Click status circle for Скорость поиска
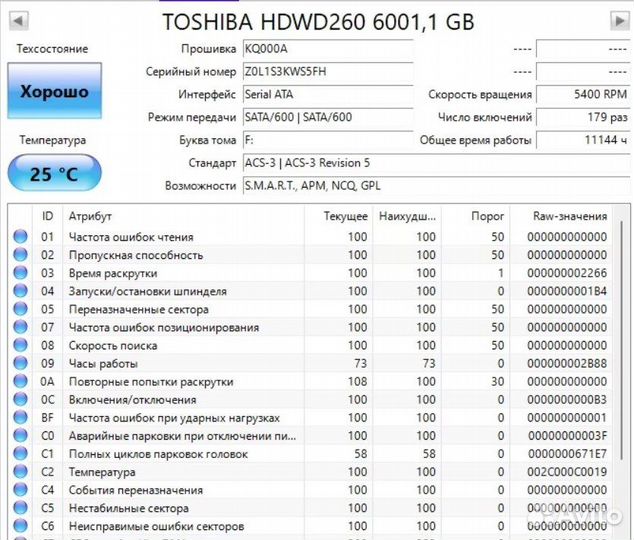 click(x=20, y=345)
